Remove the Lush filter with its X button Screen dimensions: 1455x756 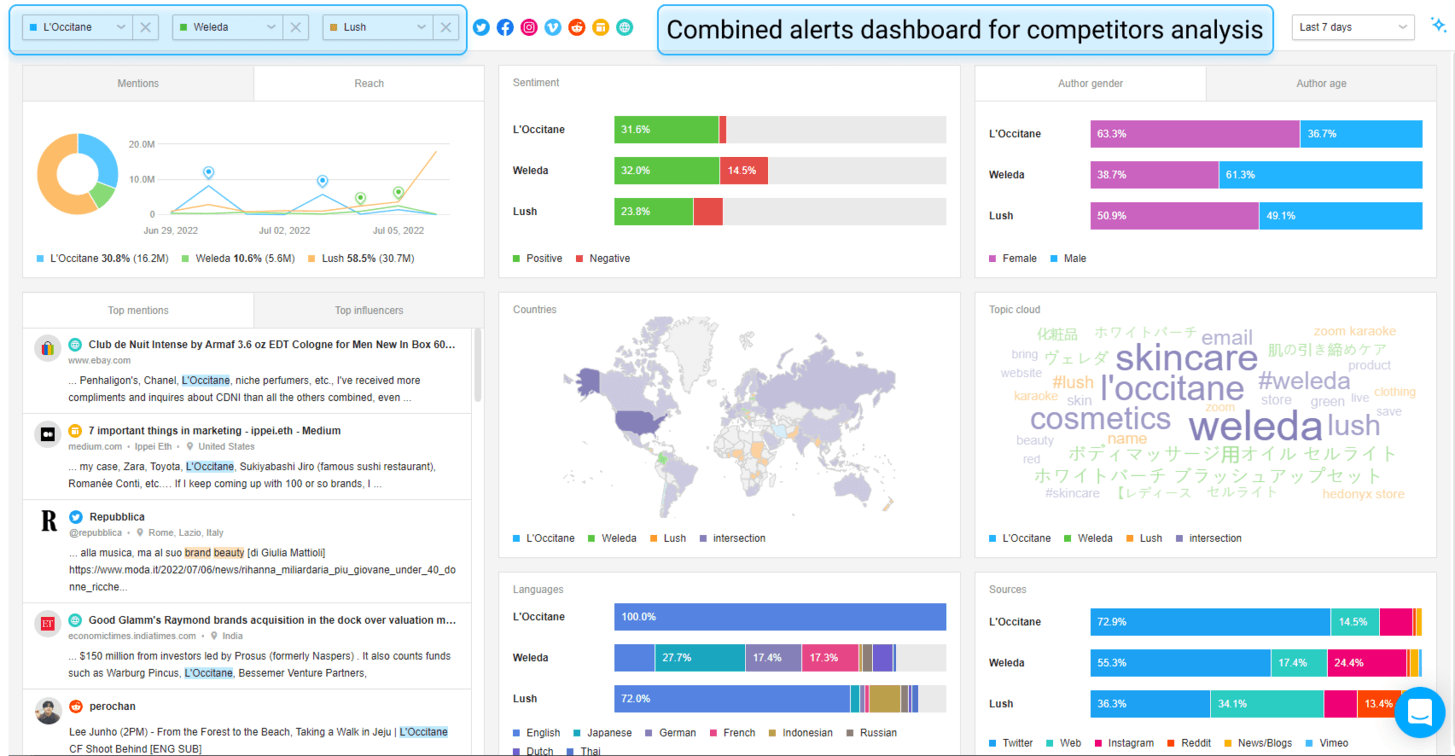click(445, 27)
